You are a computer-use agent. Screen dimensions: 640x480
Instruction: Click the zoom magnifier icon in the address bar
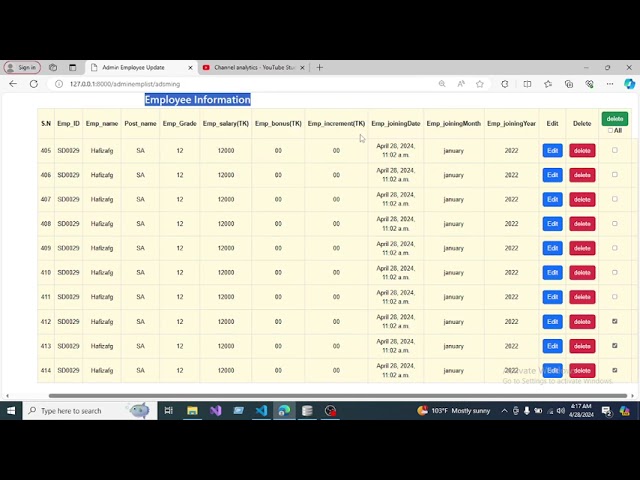[x=442, y=84]
